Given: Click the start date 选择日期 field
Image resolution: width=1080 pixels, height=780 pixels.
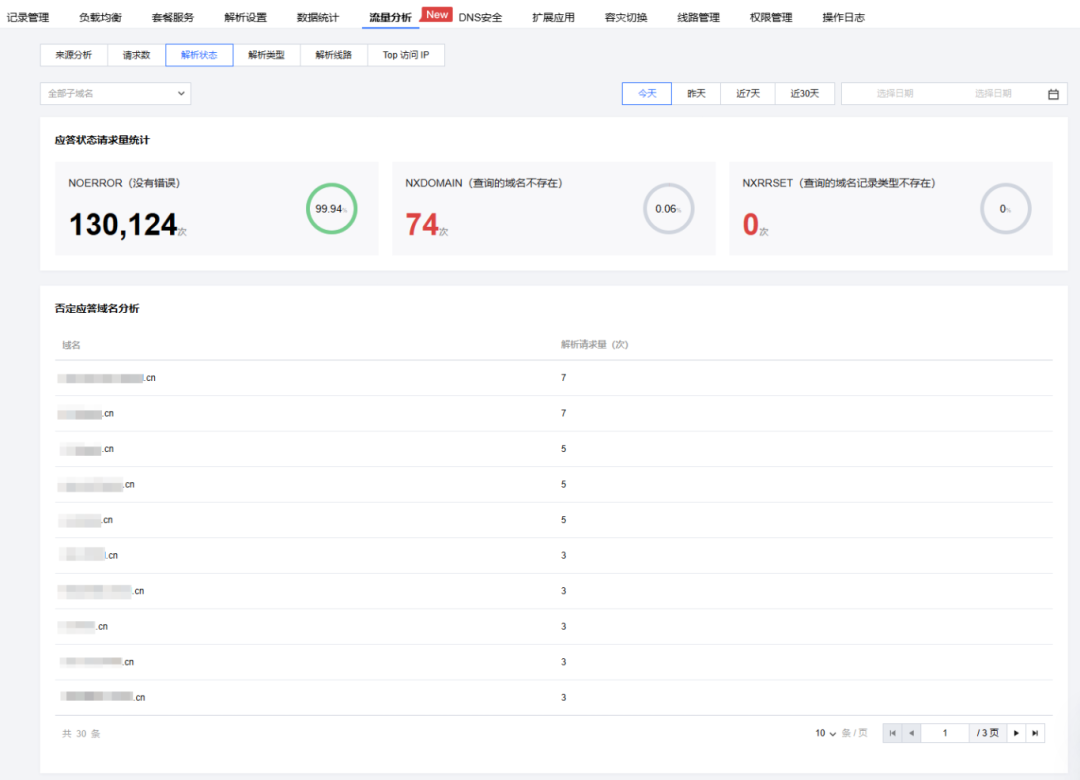Looking at the screenshot, I should (x=895, y=94).
